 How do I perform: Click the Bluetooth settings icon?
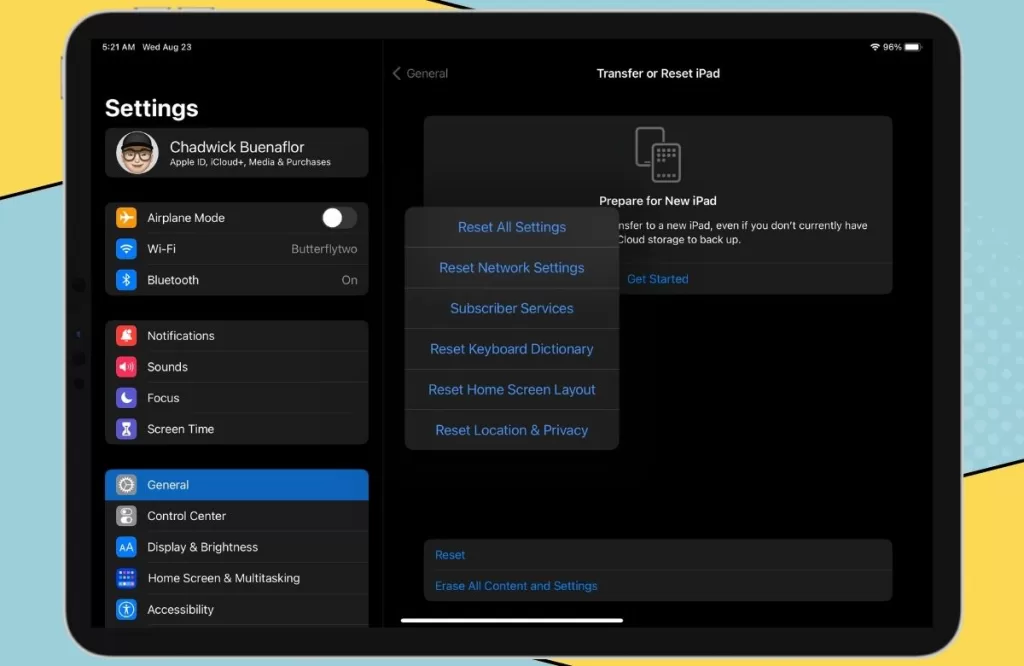[x=126, y=280]
